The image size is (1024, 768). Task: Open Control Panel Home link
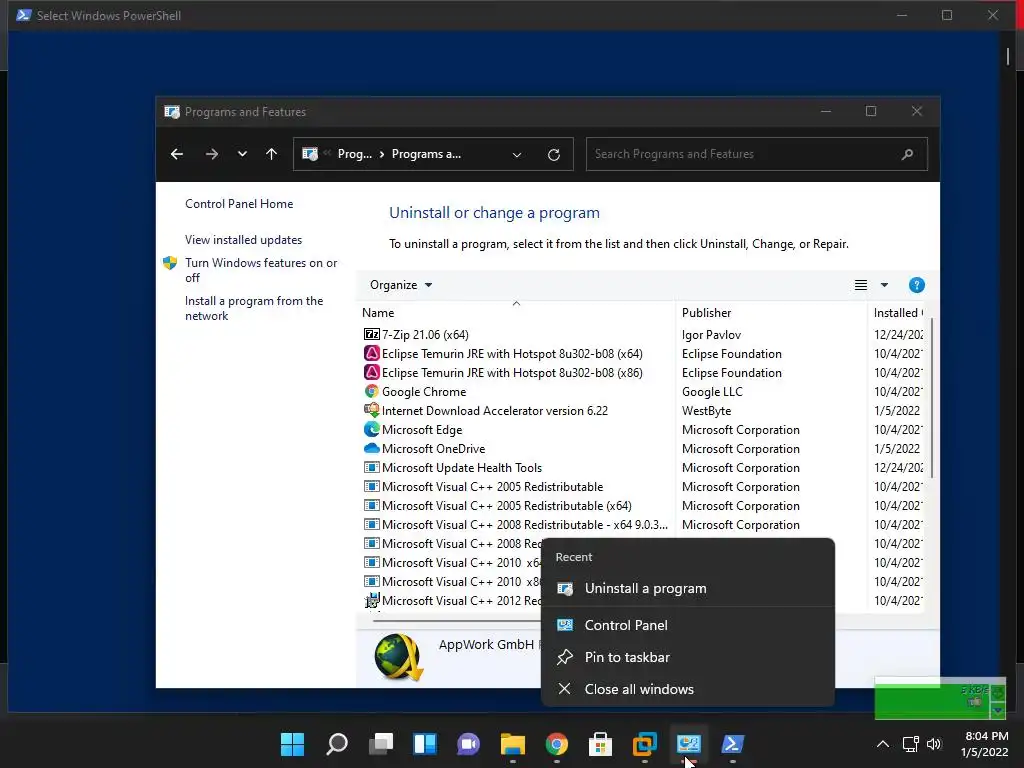[x=239, y=204]
